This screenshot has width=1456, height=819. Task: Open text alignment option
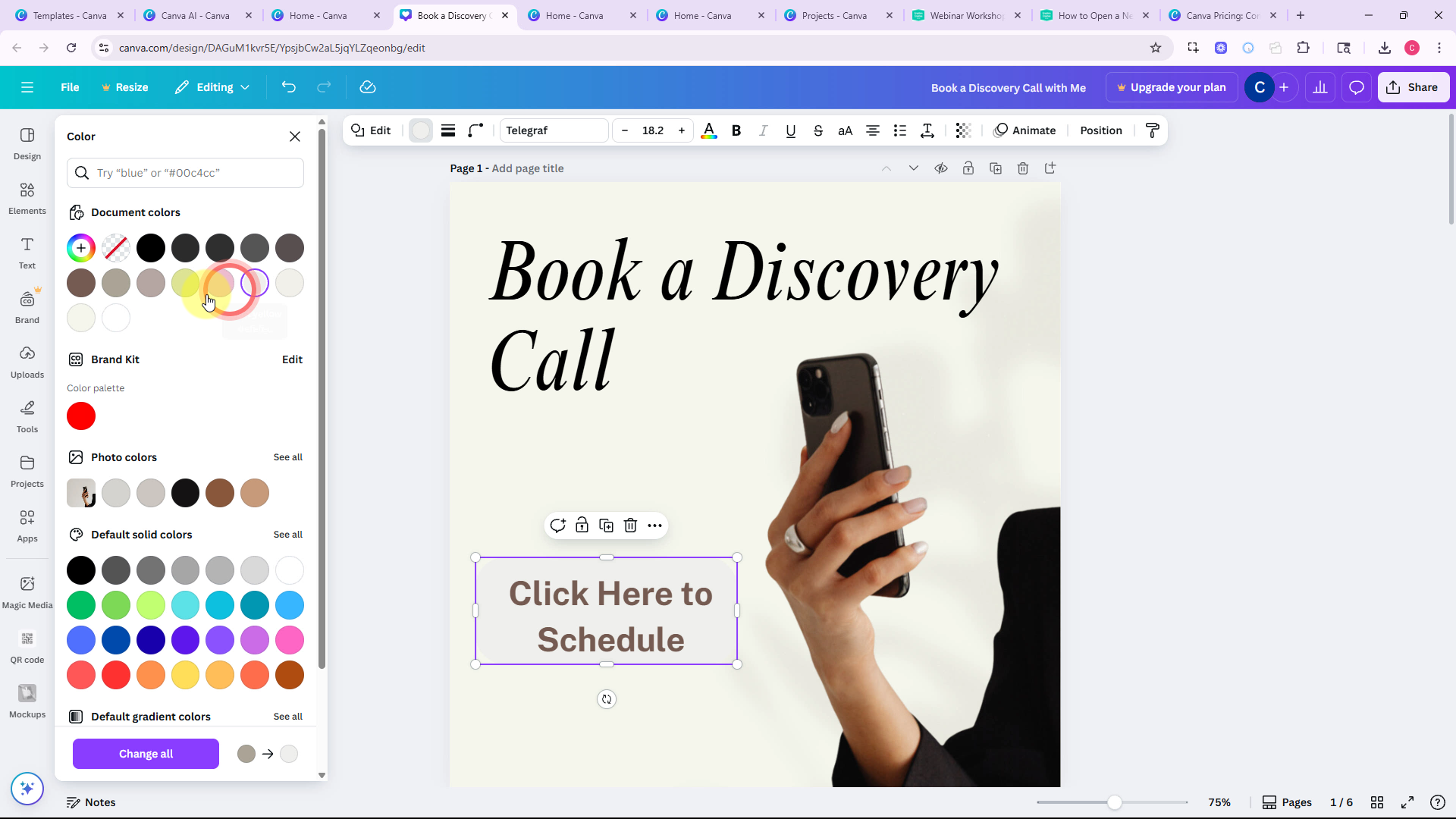(x=873, y=130)
